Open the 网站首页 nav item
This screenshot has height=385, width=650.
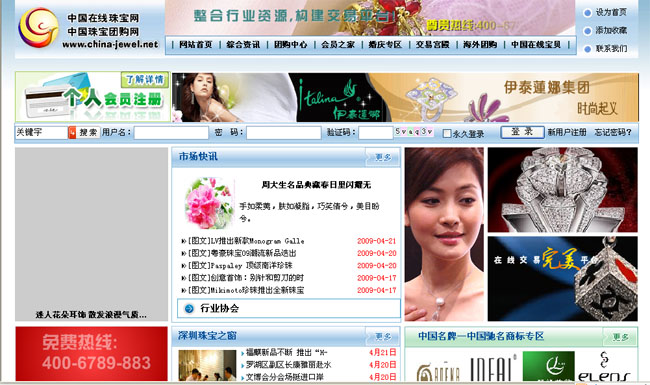point(196,45)
